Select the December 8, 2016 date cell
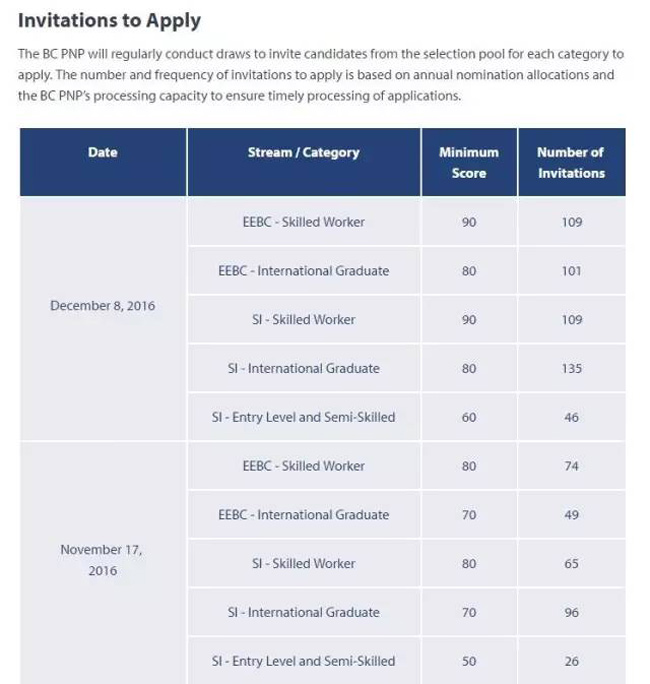650x684 pixels. click(x=103, y=306)
